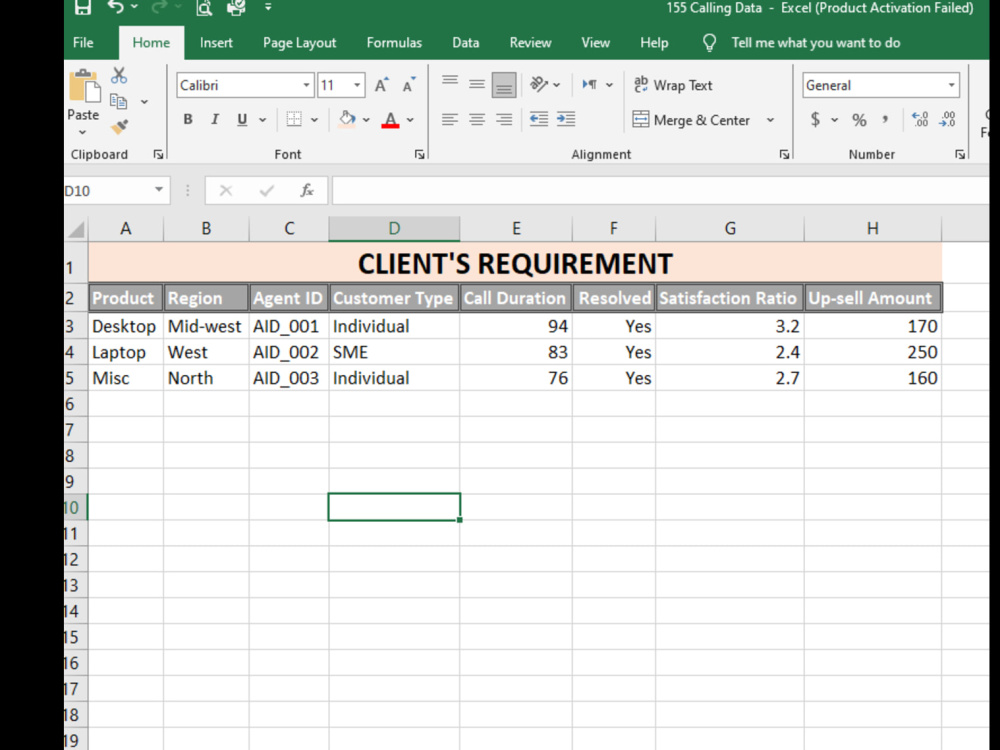This screenshot has height=750, width=1000.
Task: Click the formula bar cancel X
Action: (226, 190)
